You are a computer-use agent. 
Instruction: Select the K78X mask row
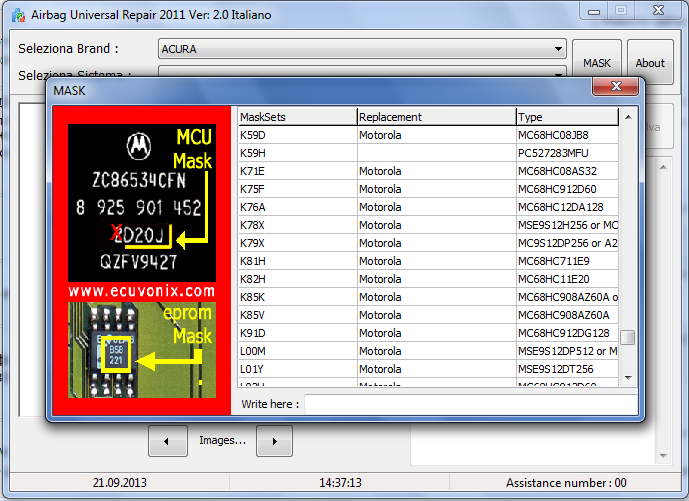click(428, 225)
